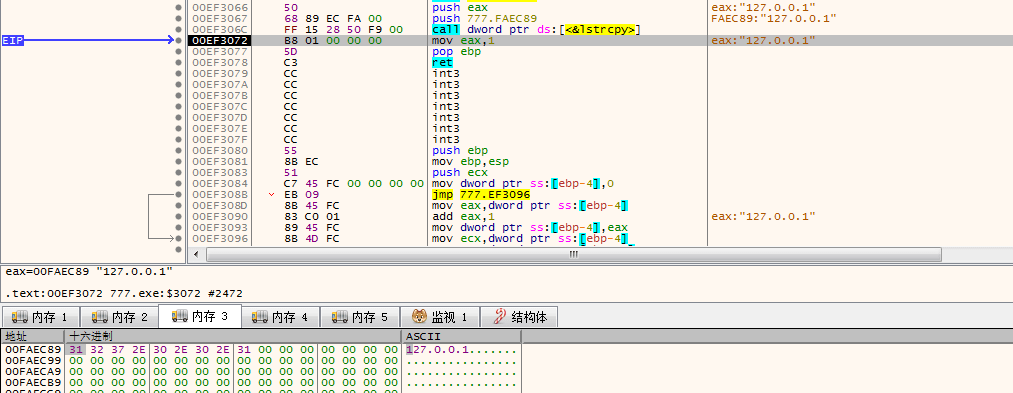Screen dimensions: 1013x393
Task: Switch to the 内存 2 tab
Action: pos(121,317)
